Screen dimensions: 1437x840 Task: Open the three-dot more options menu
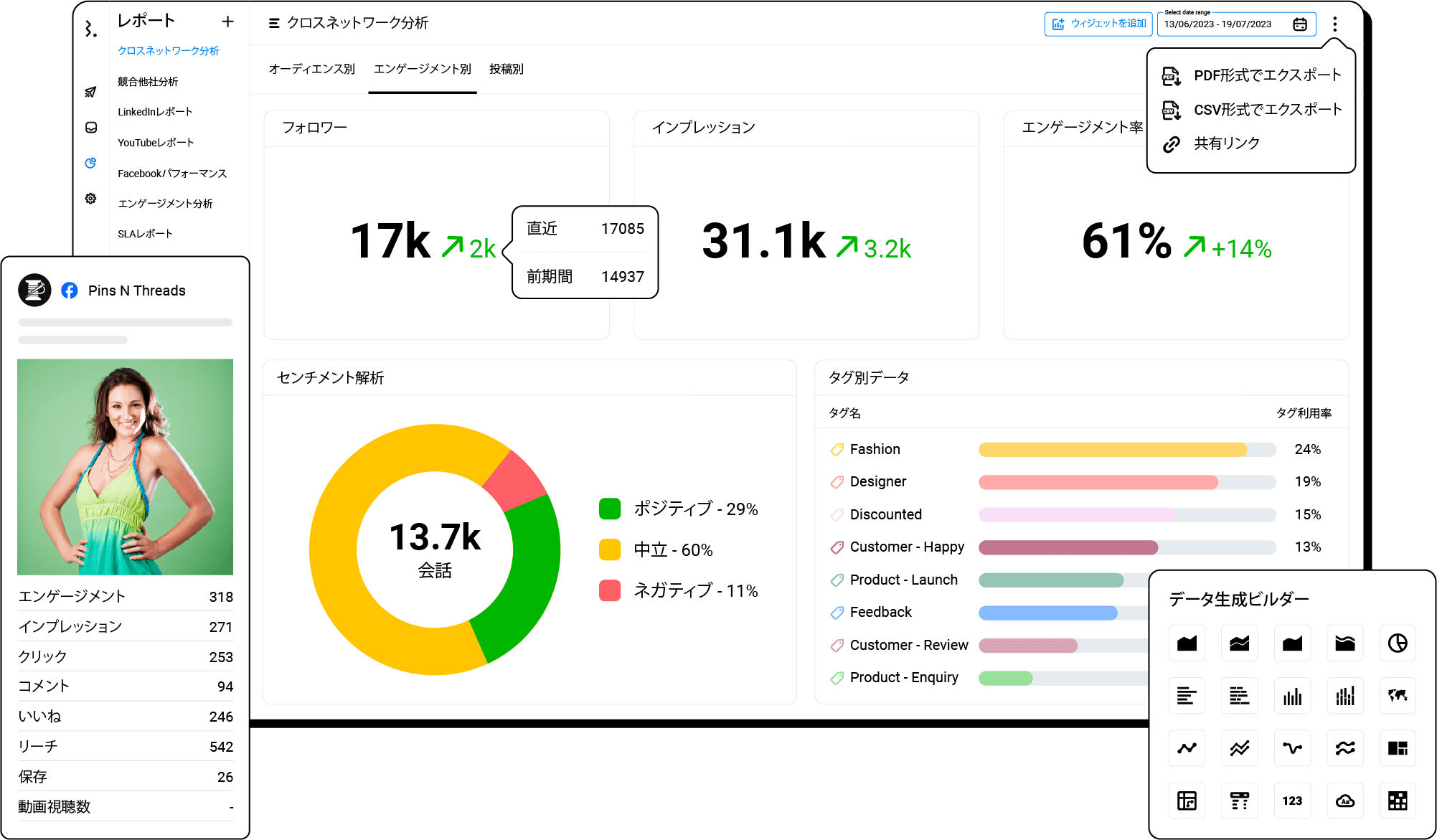tap(1334, 24)
